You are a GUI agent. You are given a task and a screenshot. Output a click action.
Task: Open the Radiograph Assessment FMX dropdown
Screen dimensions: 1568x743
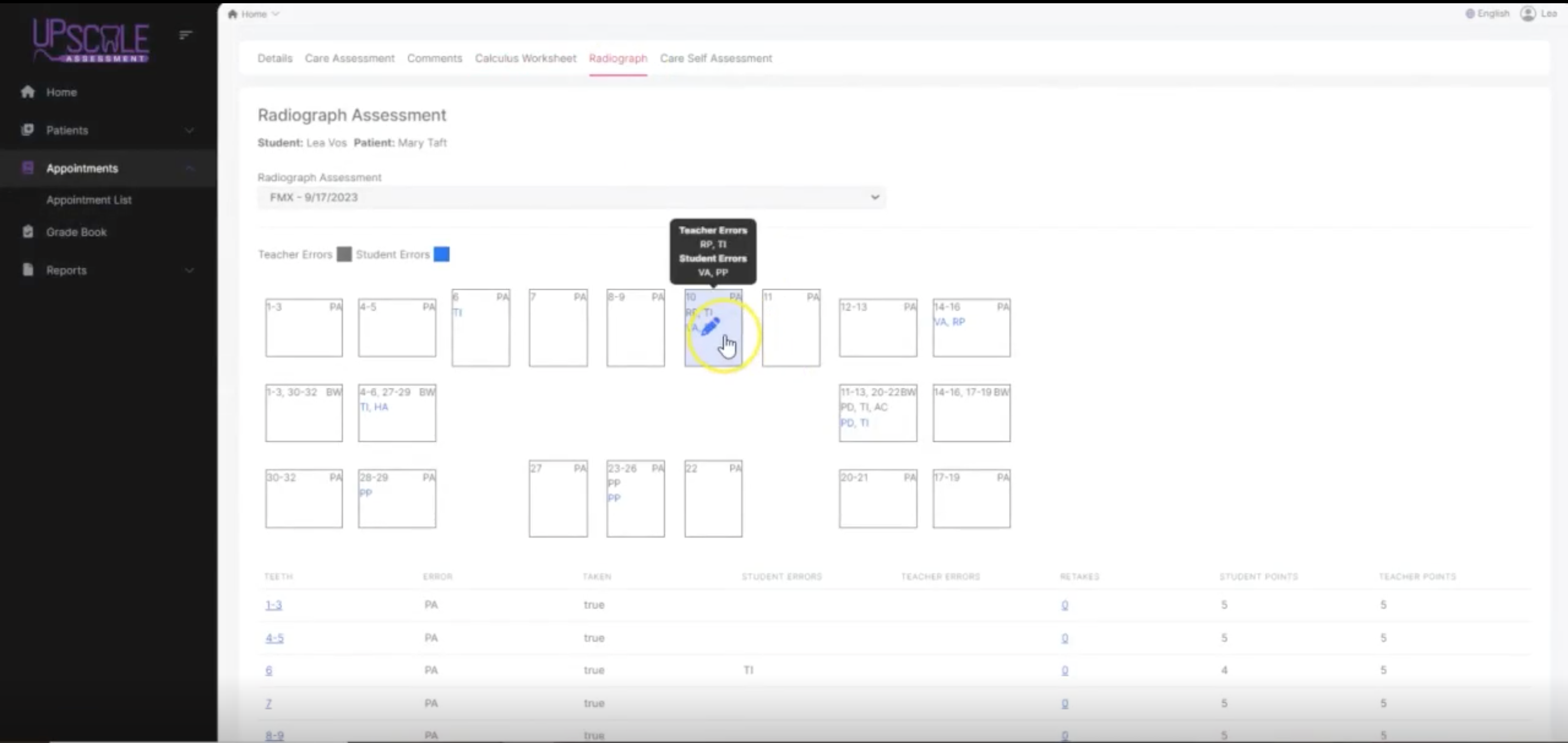coord(571,197)
